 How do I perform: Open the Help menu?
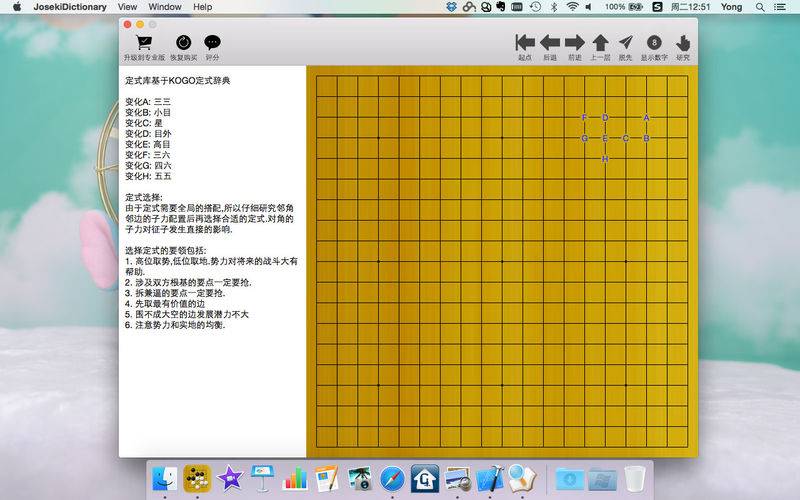(203, 7)
